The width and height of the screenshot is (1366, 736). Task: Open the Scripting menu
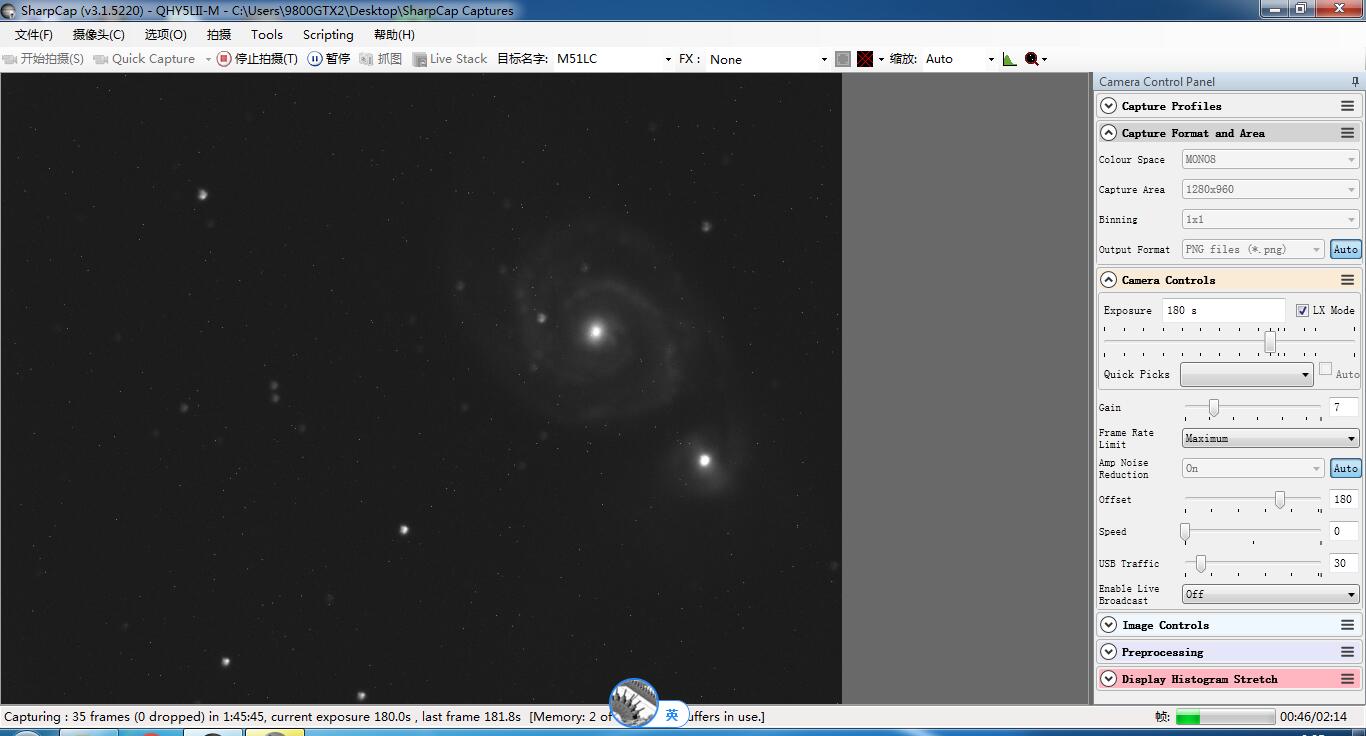click(x=328, y=34)
